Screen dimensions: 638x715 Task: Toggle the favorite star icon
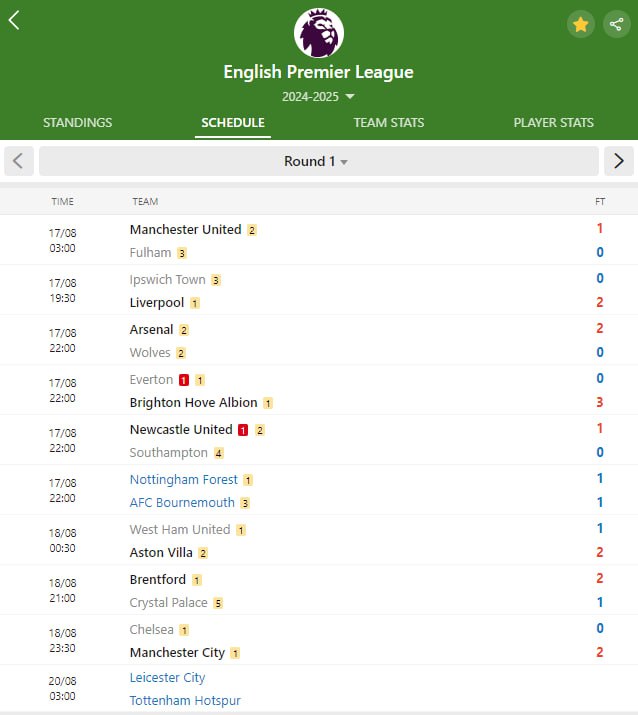point(580,24)
